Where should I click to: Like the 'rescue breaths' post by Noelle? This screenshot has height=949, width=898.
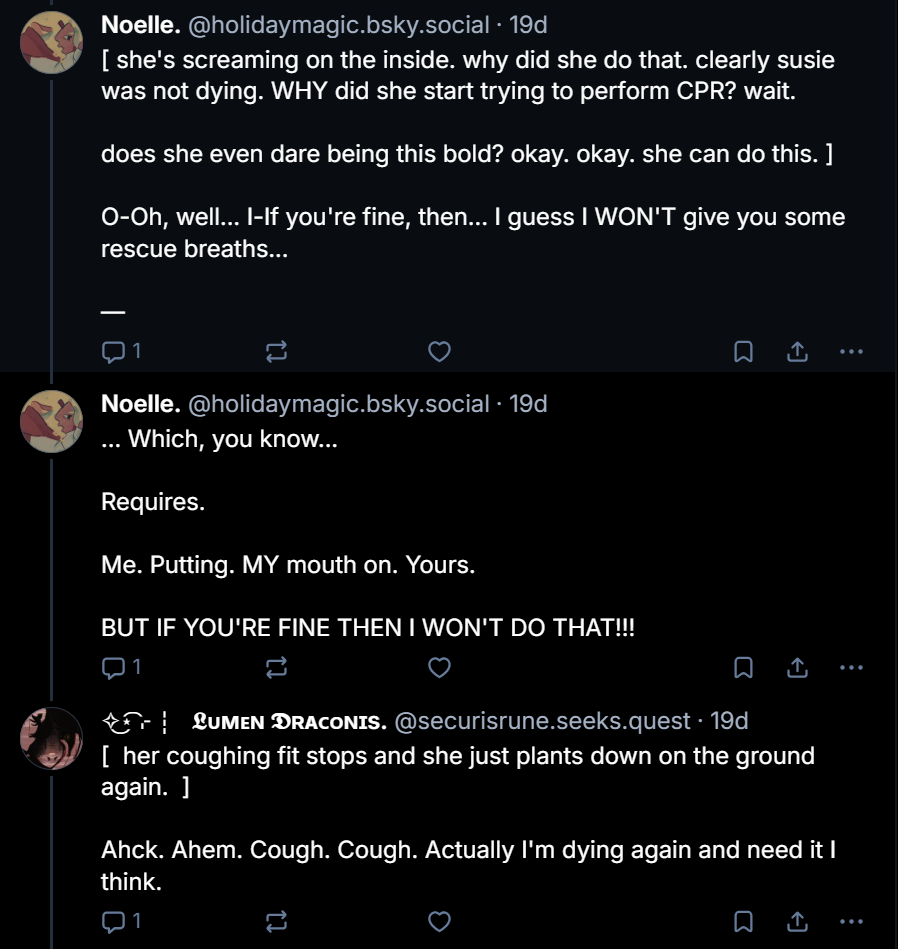[x=439, y=351]
